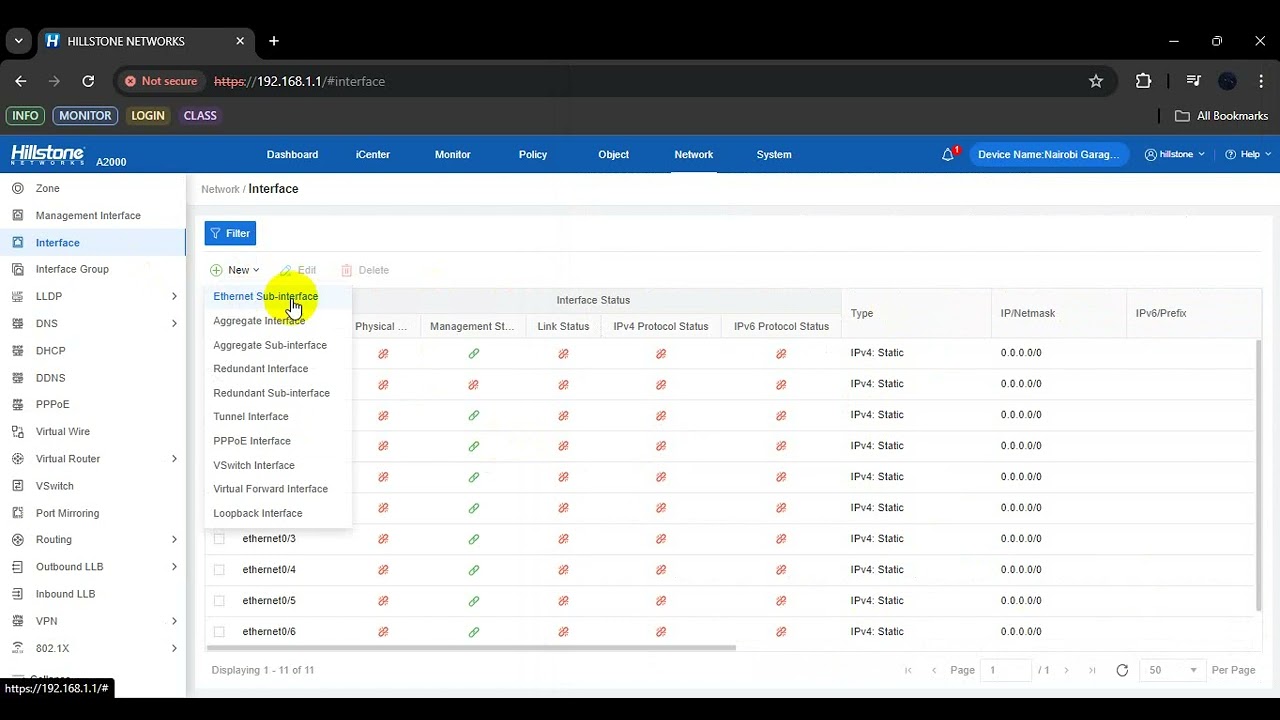Open the Zone sidebar item icon
Screen dimensions: 1280x720
(x=17, y=188)
